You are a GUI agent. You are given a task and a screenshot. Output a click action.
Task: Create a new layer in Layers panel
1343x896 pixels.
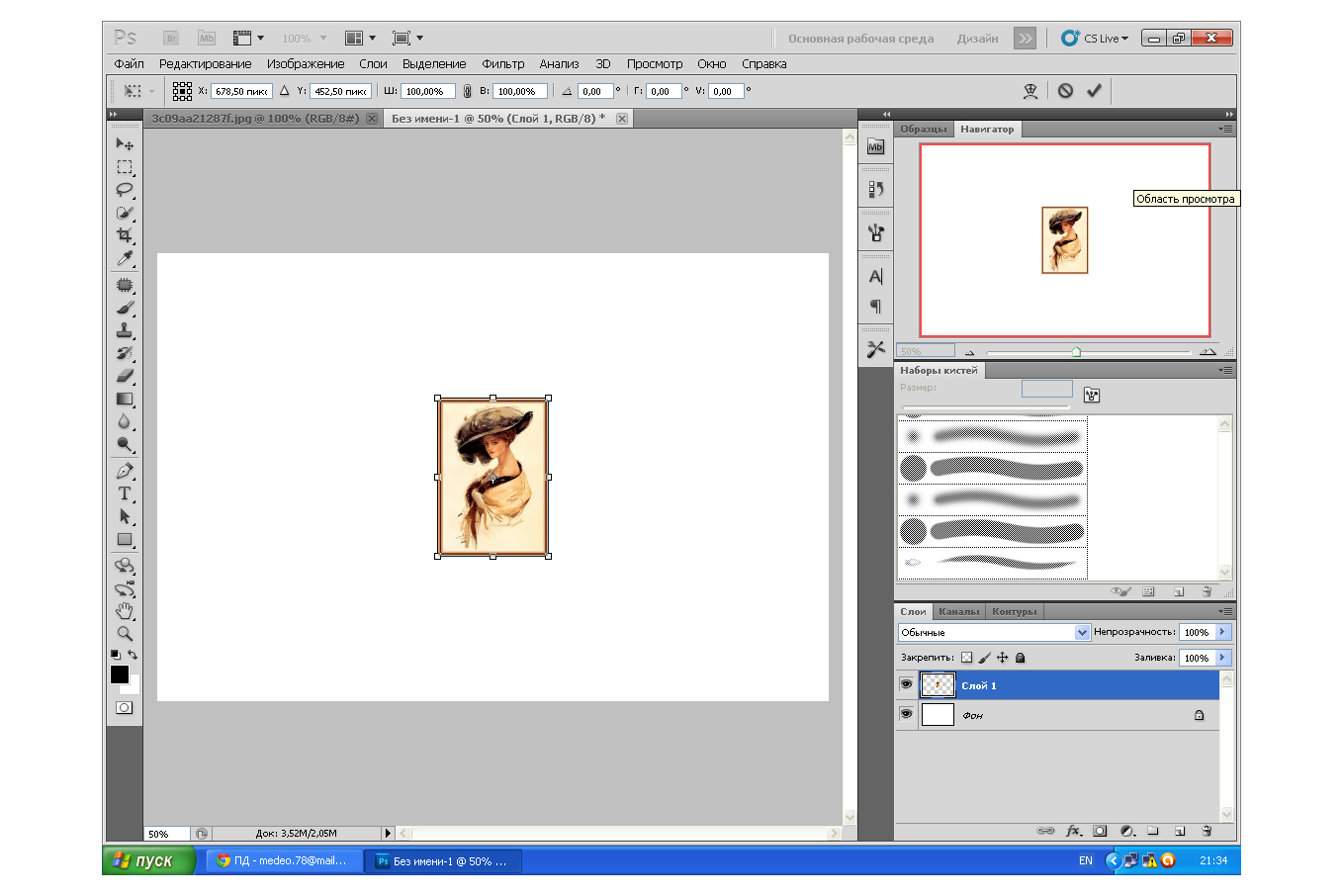tap(1180, 831)
